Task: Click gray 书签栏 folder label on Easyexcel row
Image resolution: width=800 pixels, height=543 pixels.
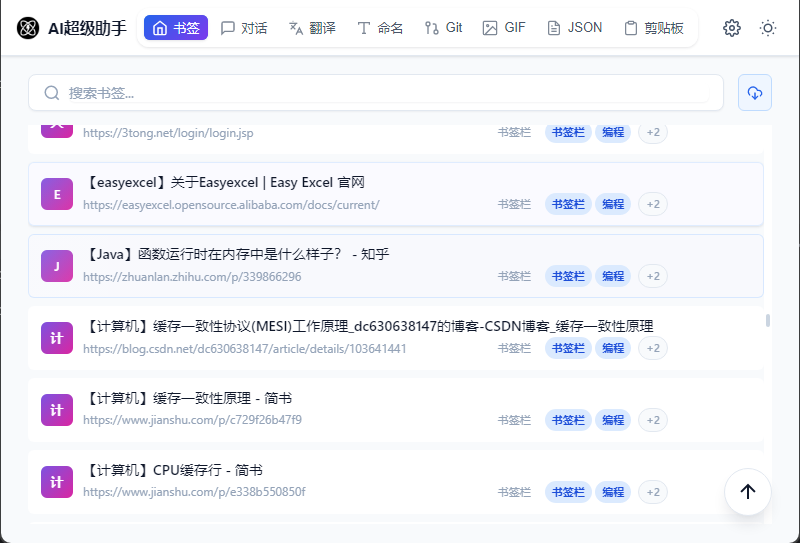Action: (x=514, y=204)
